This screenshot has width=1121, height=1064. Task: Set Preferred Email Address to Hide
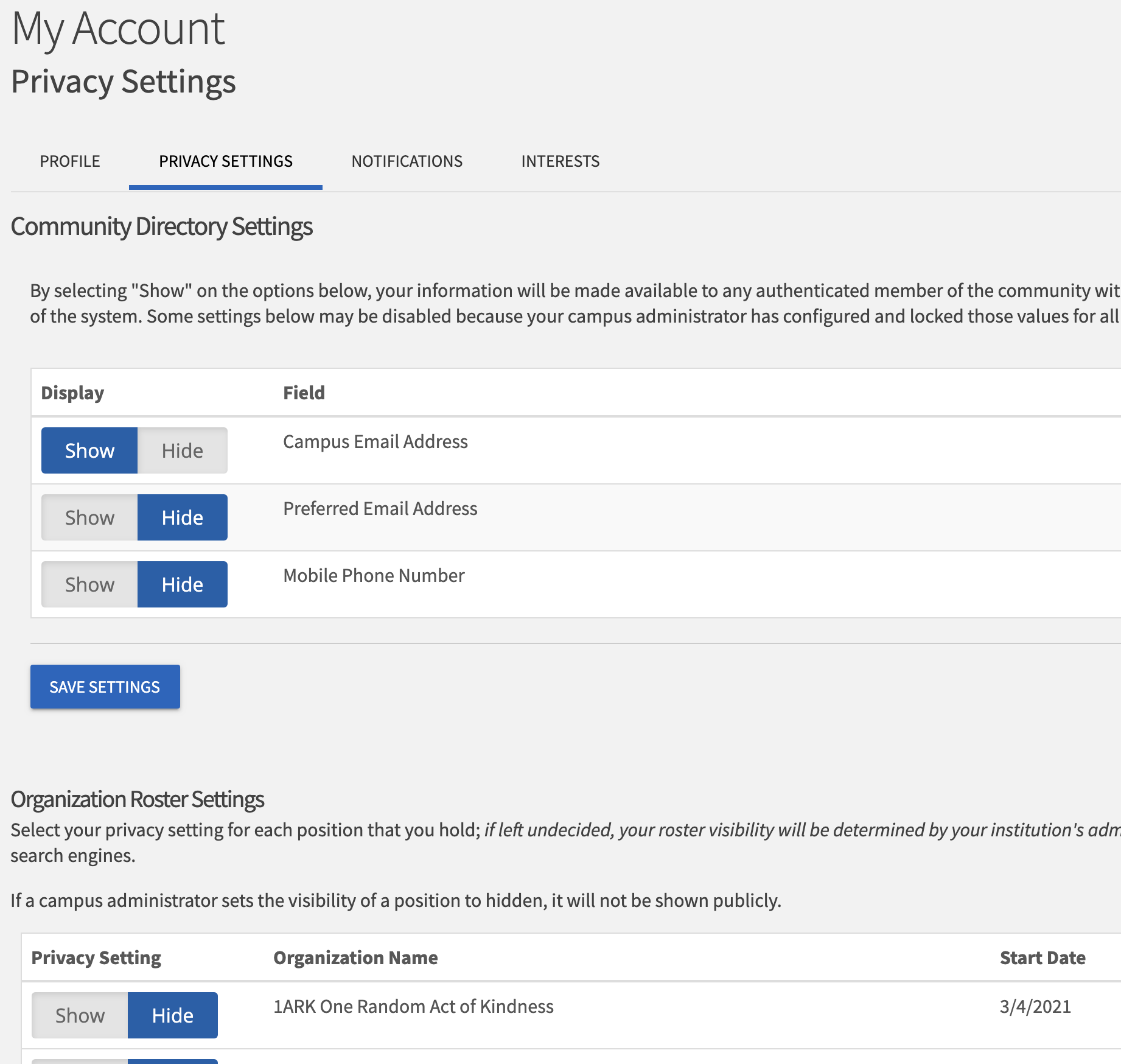click(x=182, y=517)
